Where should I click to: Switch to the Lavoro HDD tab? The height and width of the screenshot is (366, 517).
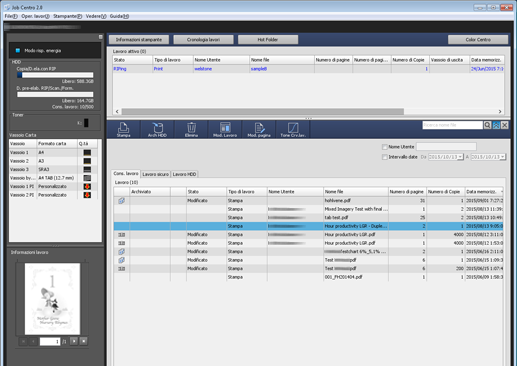click(184, 174)
